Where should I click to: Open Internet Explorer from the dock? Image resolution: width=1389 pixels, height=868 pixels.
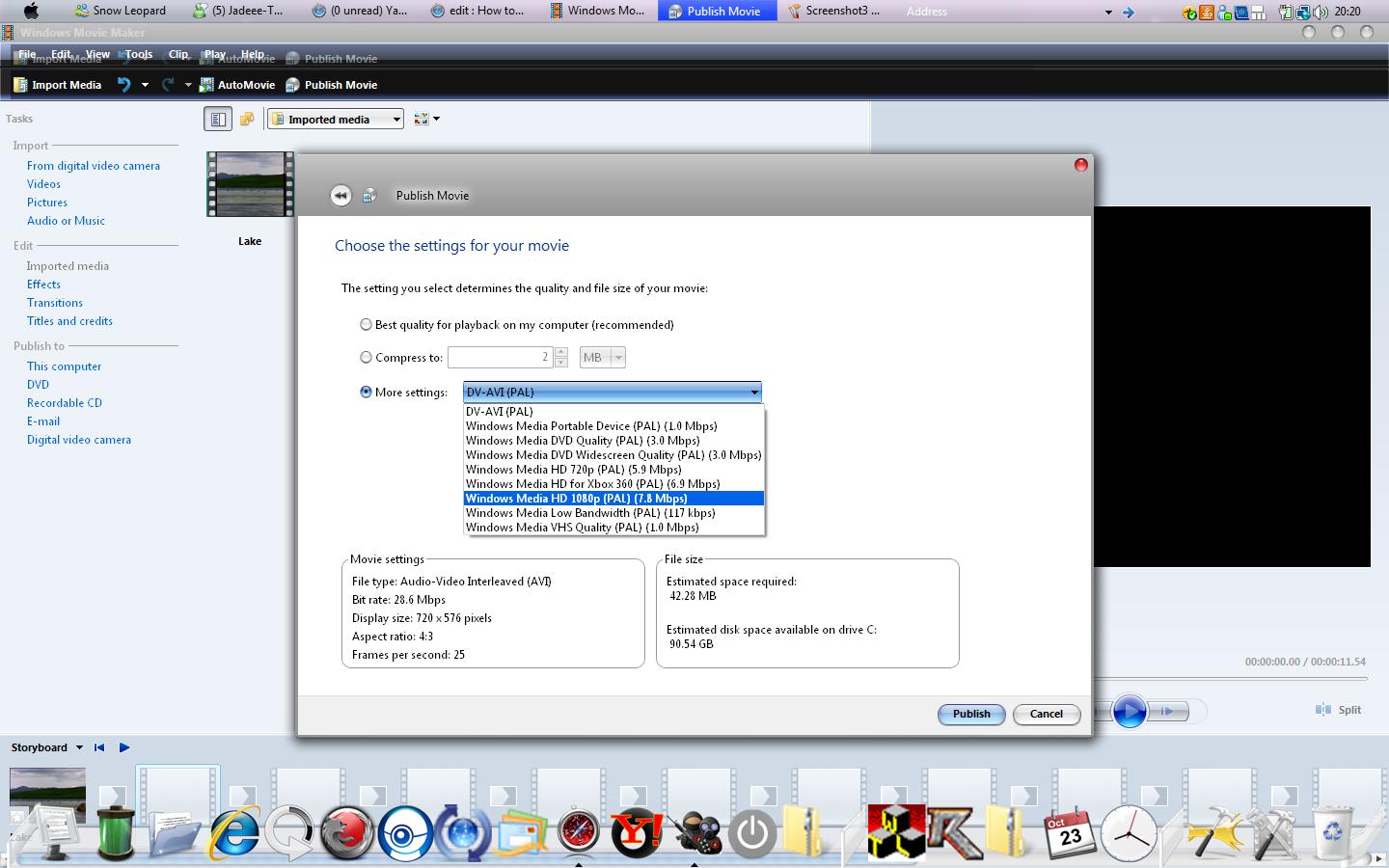point(234,831)
